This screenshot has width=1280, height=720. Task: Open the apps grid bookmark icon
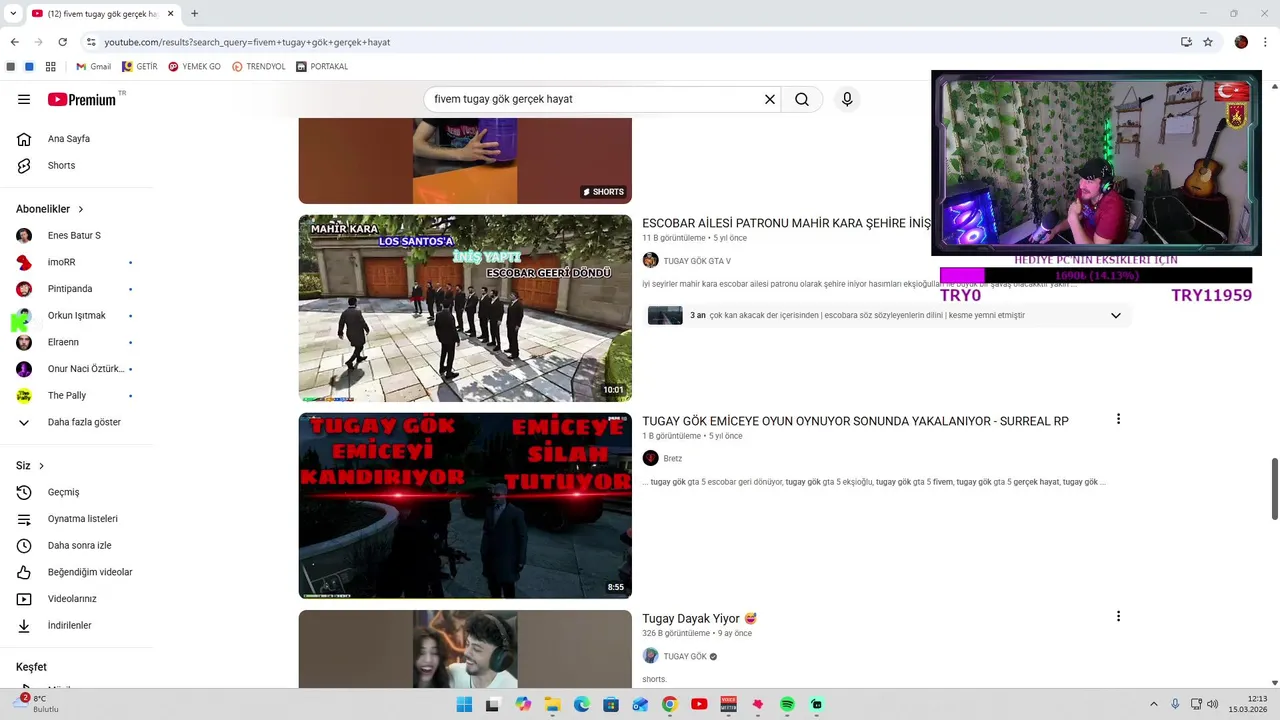pos(51,67)
